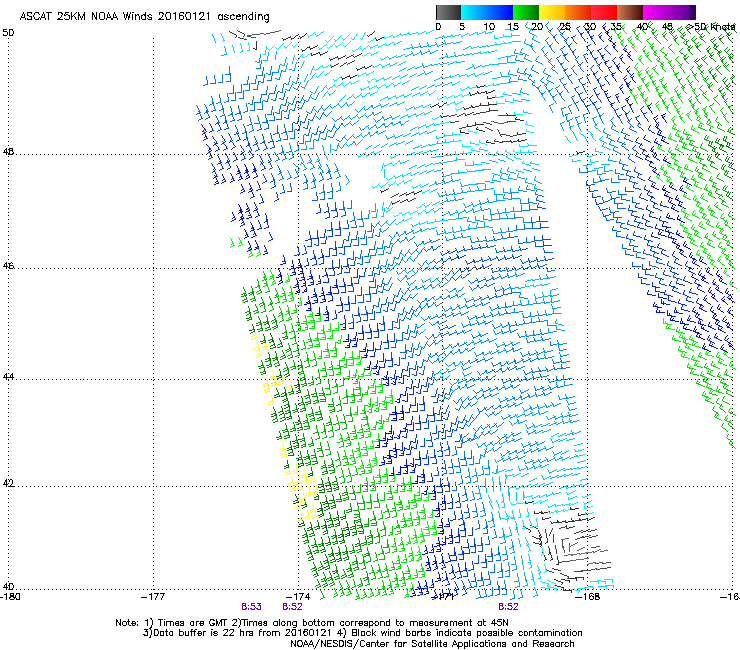Click latitude label 42
740x650 pixels.
click(x=8, y=484)
